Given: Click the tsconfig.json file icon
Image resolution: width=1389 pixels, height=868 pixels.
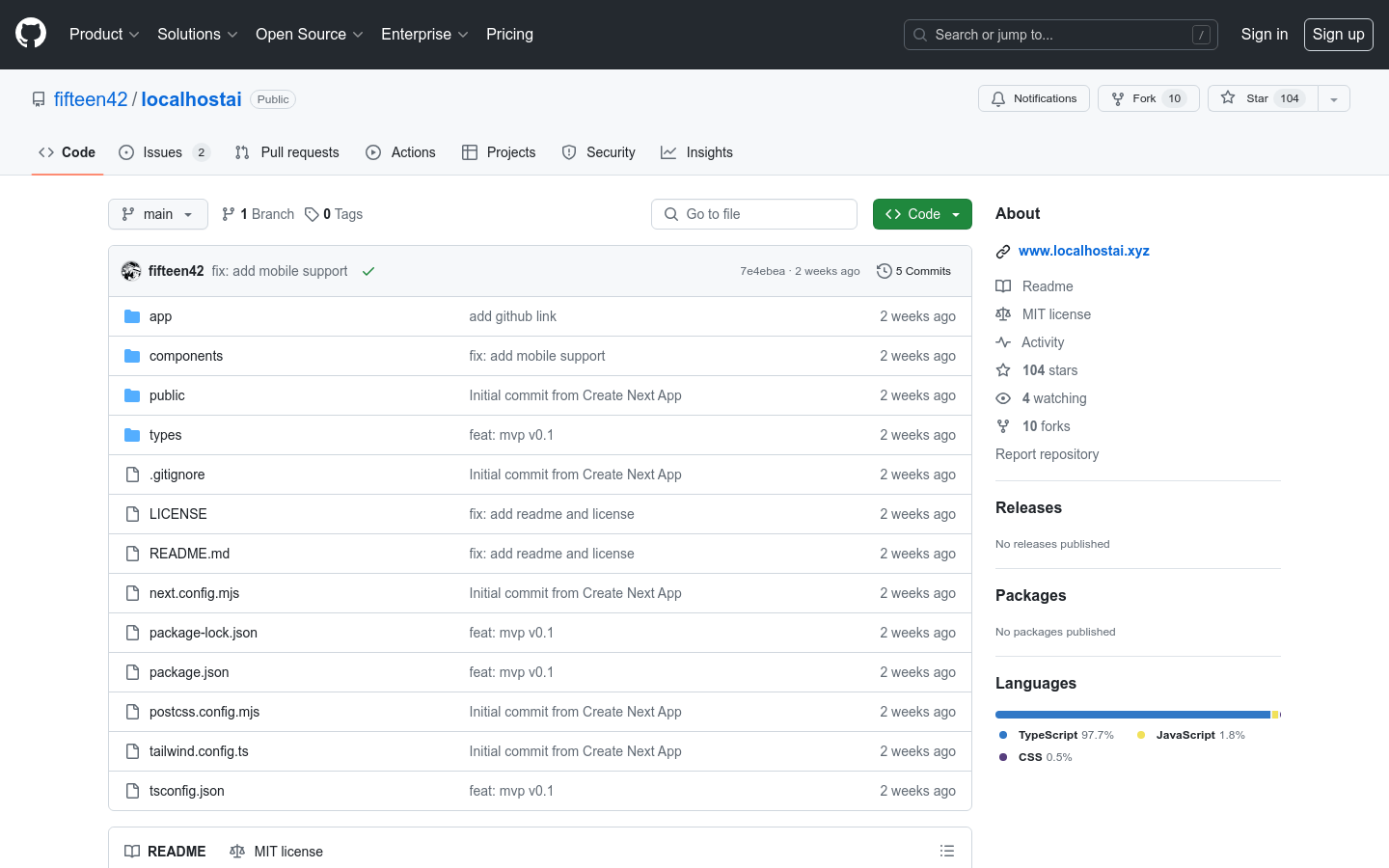Looking at the screenshot, I should coord(132,791).
